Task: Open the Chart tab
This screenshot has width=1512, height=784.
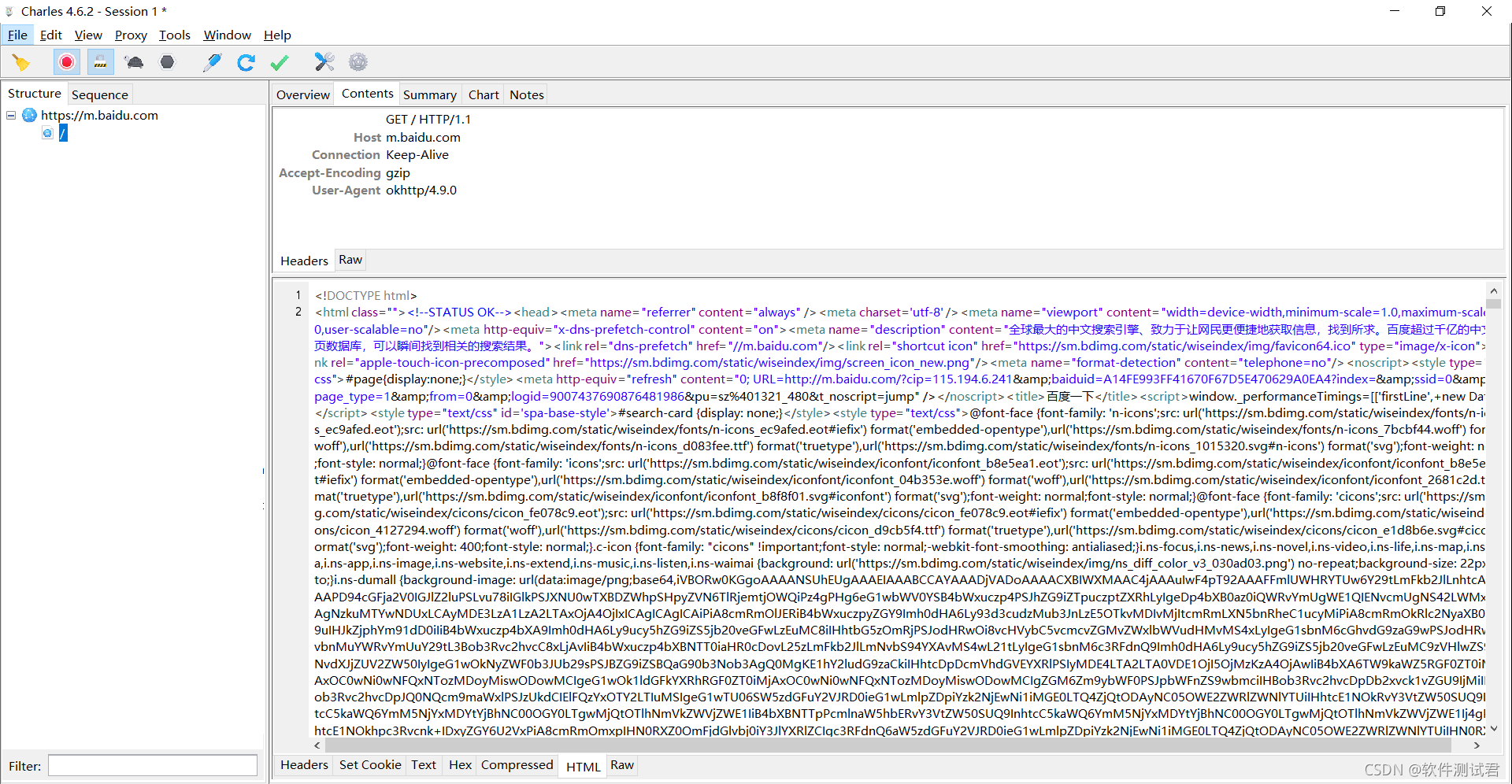Action: click(x=484, y=94)
